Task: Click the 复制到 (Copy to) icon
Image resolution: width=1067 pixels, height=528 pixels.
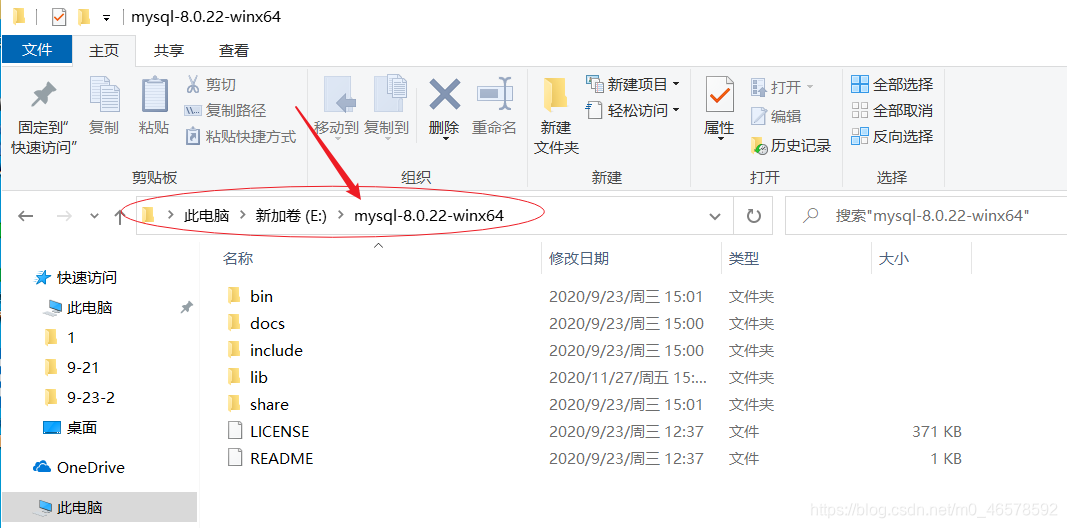Action: [x=389, y=95]
